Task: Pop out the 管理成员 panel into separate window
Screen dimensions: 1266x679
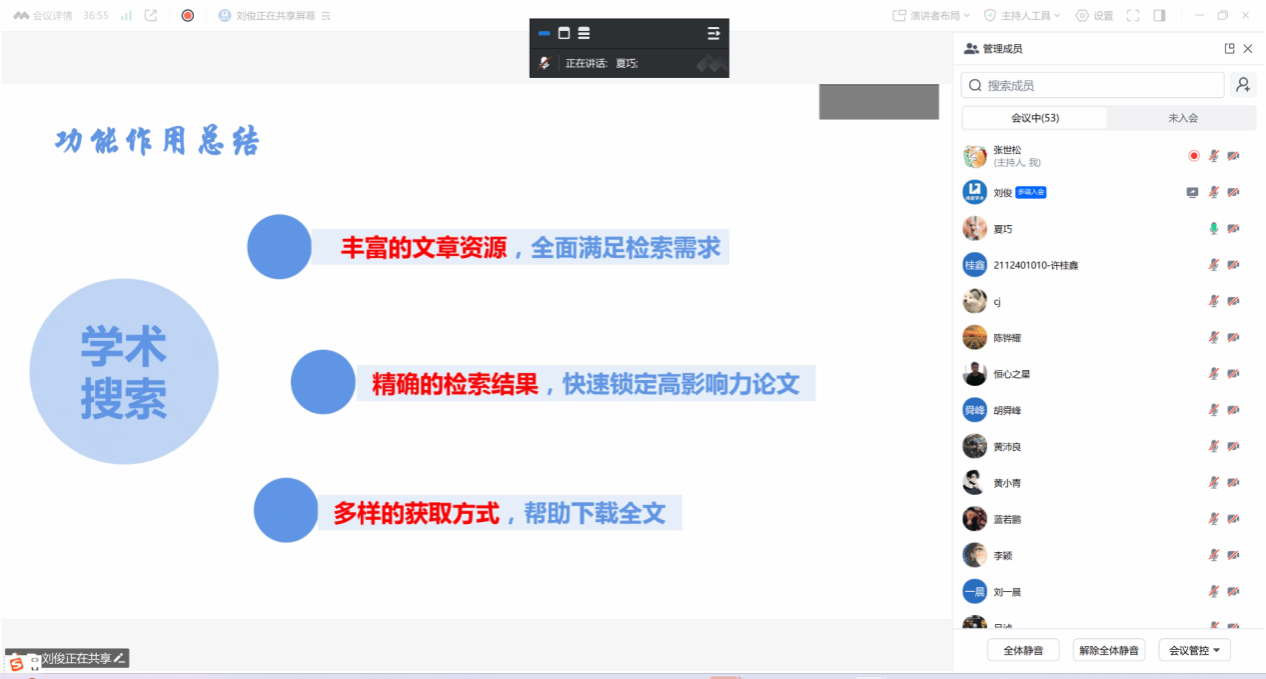Action: (1229, 49)
